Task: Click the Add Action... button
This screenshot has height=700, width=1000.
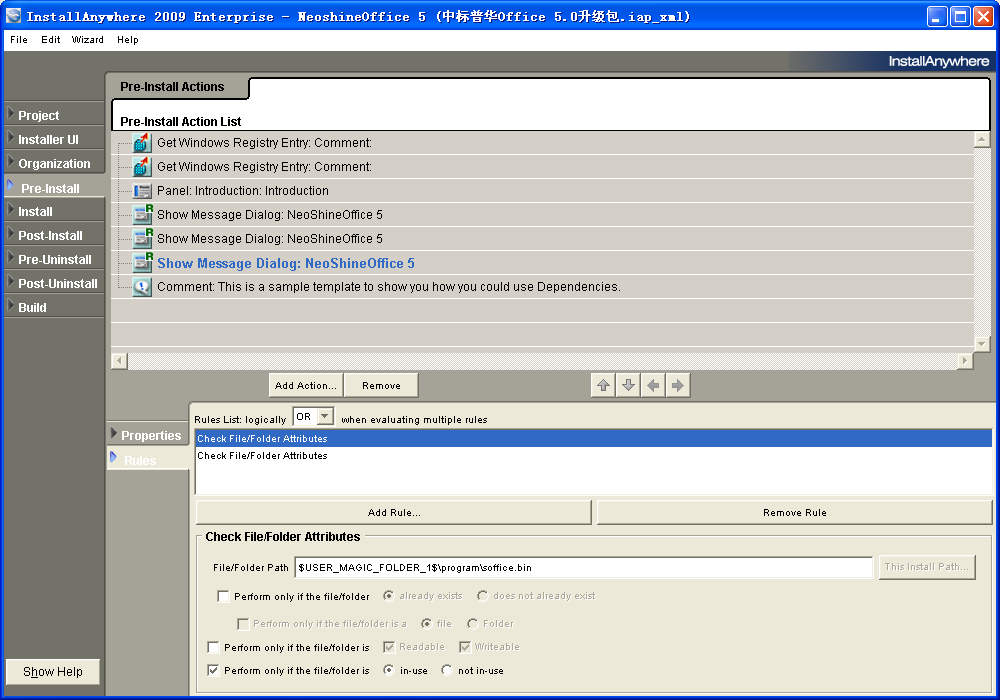Action: 305,385
